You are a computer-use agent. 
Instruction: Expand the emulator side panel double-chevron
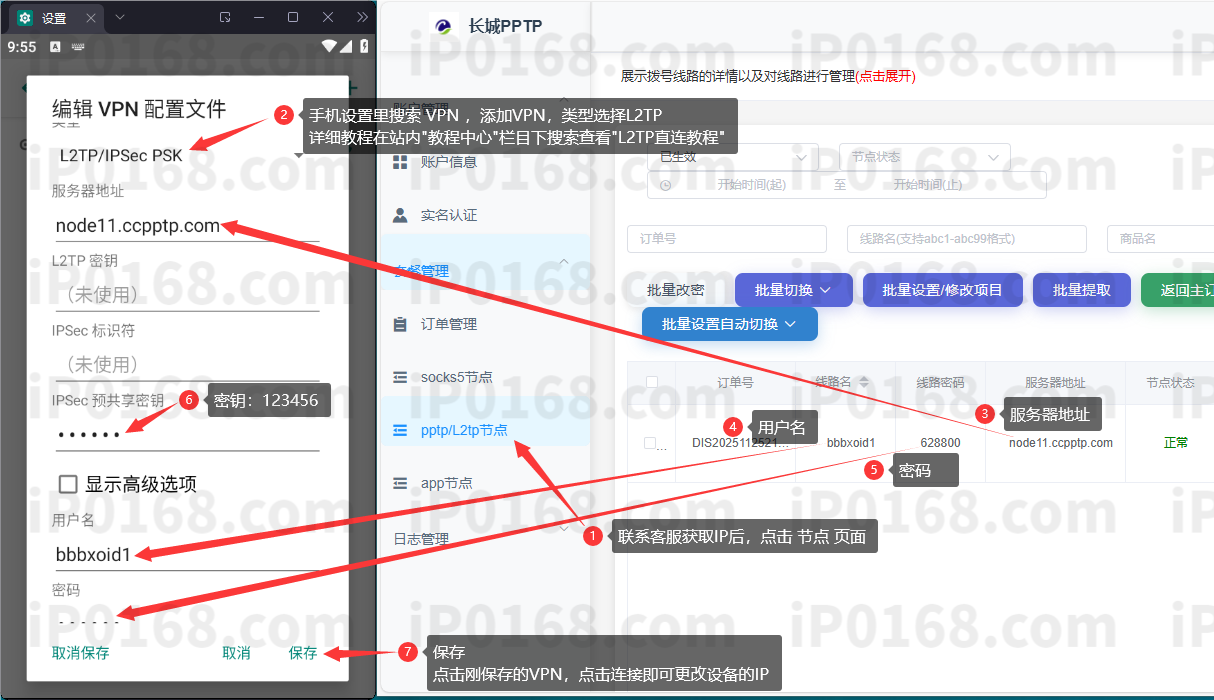click(x=362, y=17)
